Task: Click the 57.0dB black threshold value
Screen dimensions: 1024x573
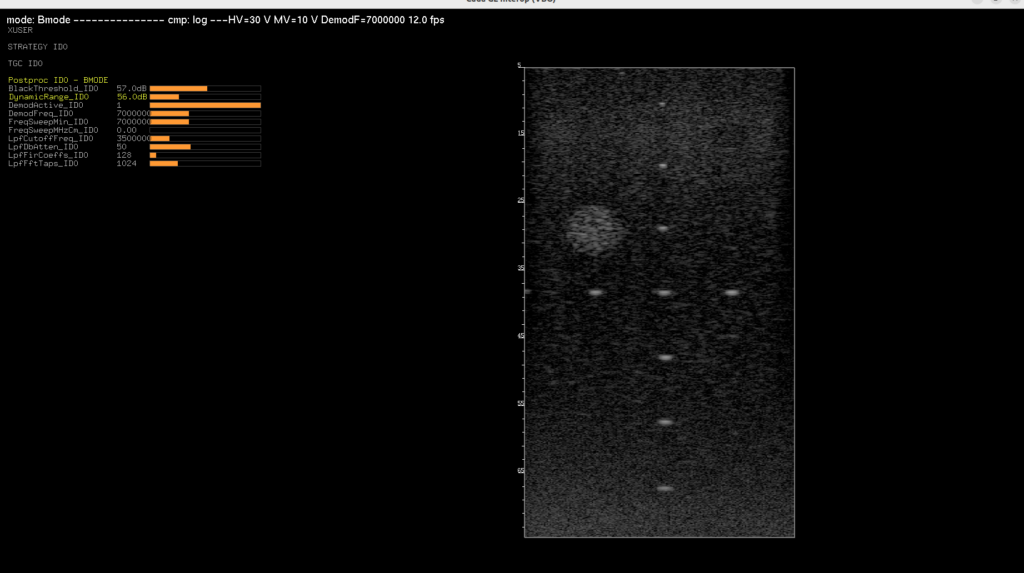Action: pos(131,88)
